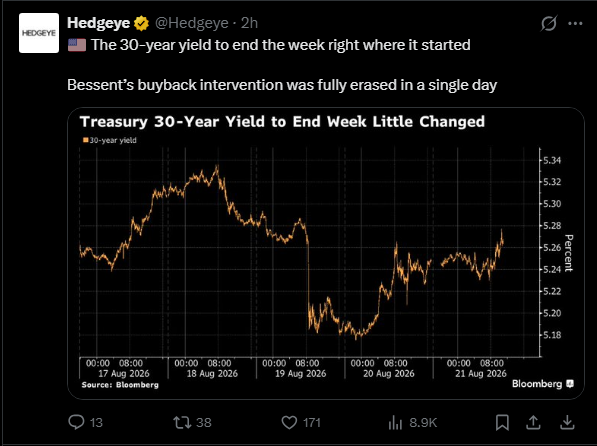Download media with the download arrow icon
This screenshot has height=446, width=597.
point(567,422)
